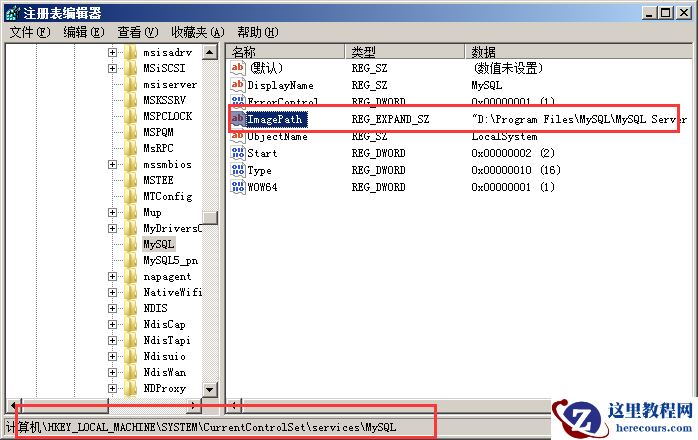Screen dimensions: 698x440
Task: Click the mssmbios folder icon
Action: 130,164
